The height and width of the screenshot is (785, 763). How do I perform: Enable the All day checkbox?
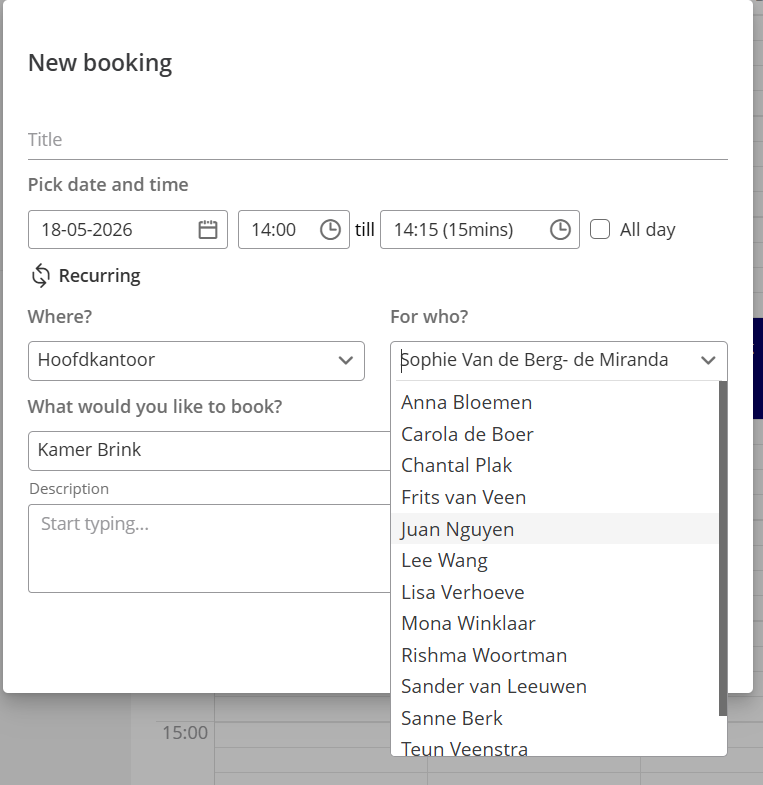coord(600,230)
